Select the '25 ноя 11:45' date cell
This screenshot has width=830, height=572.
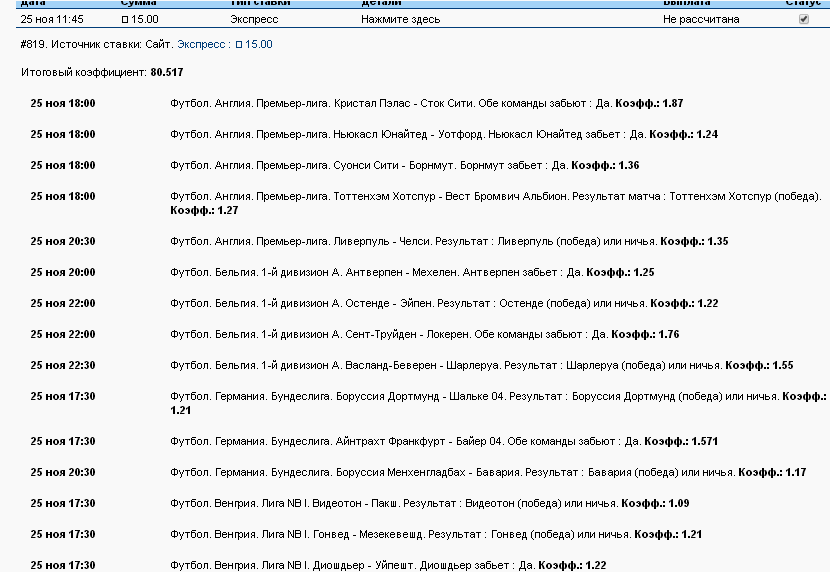(x=52, y=20)
